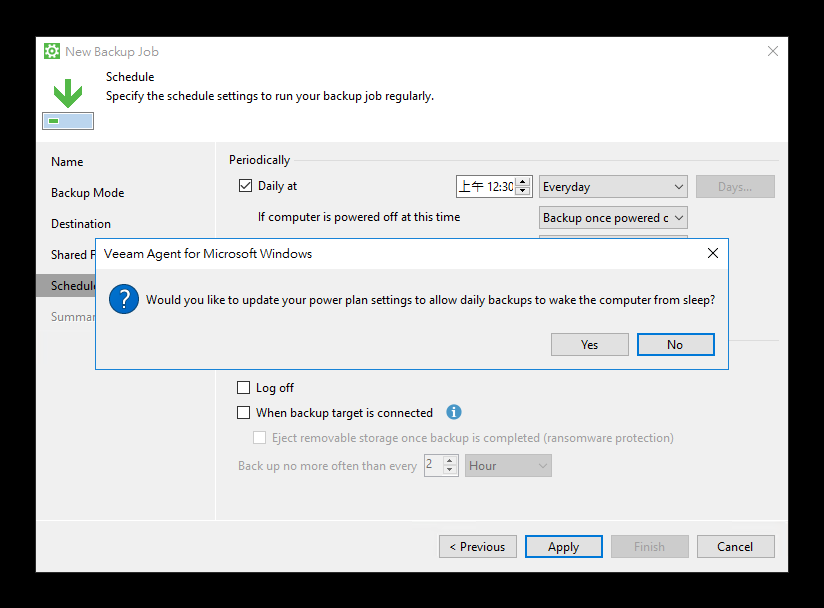Go to the Name wizard step
The width and height of the screenshot is (824, 608).
67,162
